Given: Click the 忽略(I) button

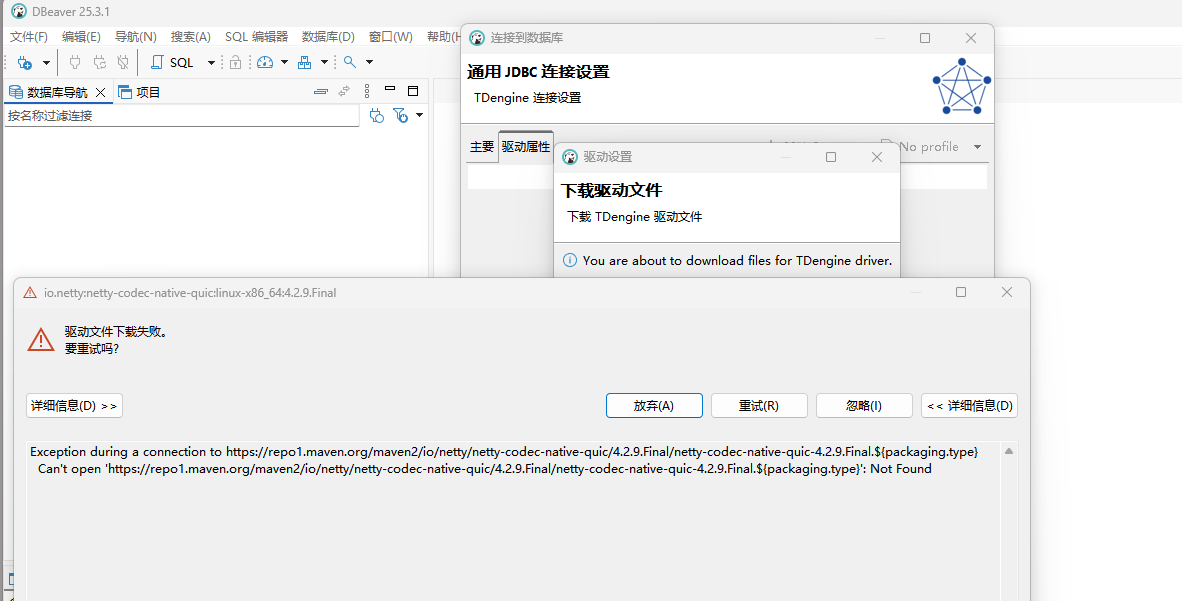Looking at the screenshot, I should (864, 405).
